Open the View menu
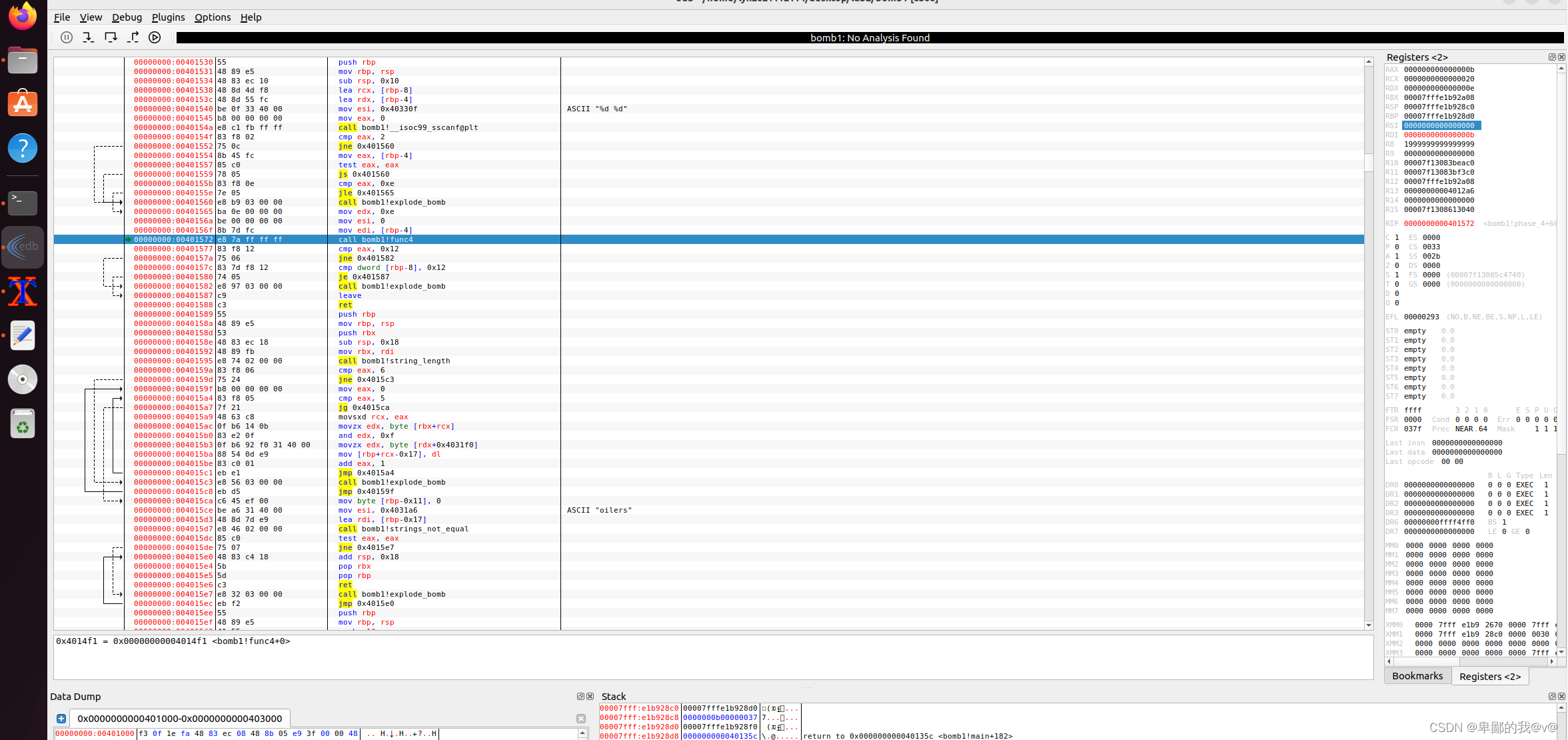The image size is (1568, 740). click(x=91, y=17)
